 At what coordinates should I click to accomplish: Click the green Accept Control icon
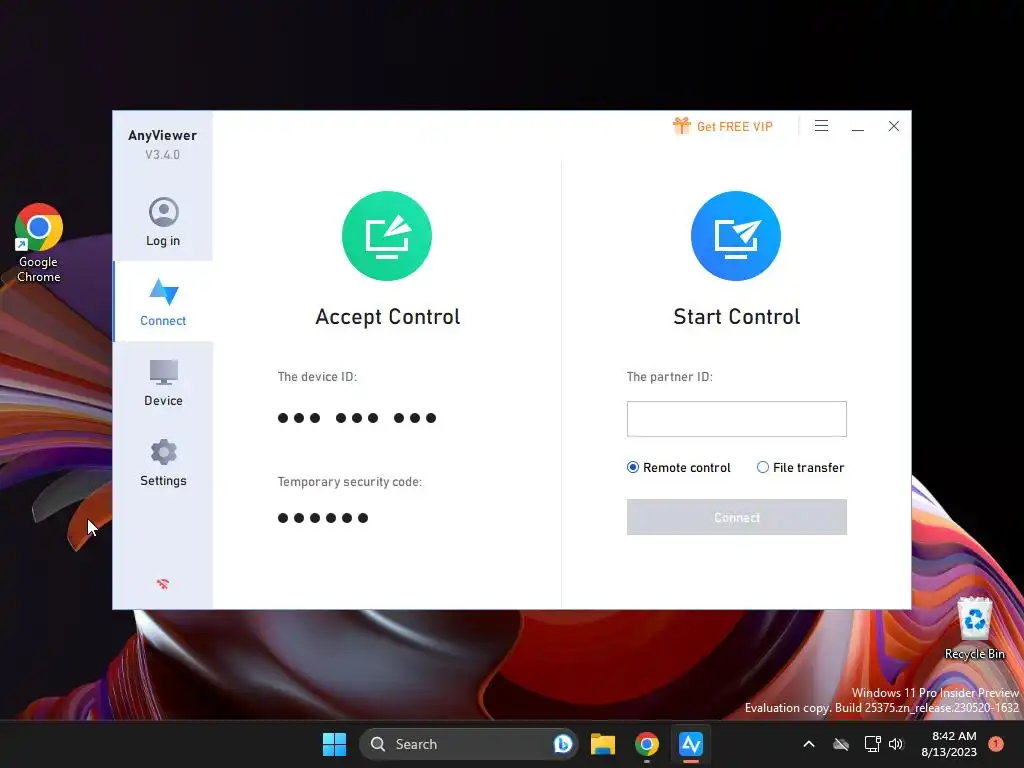coord(387,236)
